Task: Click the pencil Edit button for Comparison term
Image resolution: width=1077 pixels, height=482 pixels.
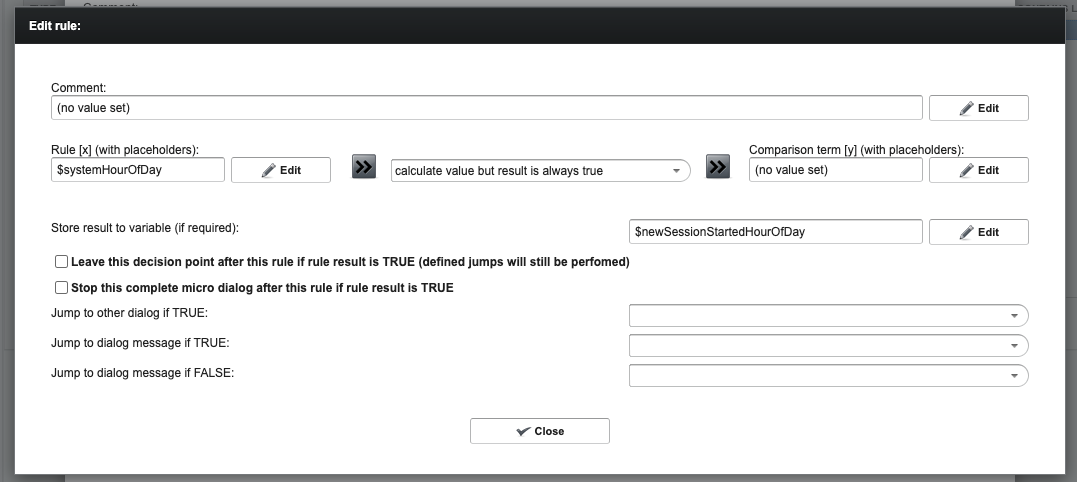Action: (x=978, y=170)
